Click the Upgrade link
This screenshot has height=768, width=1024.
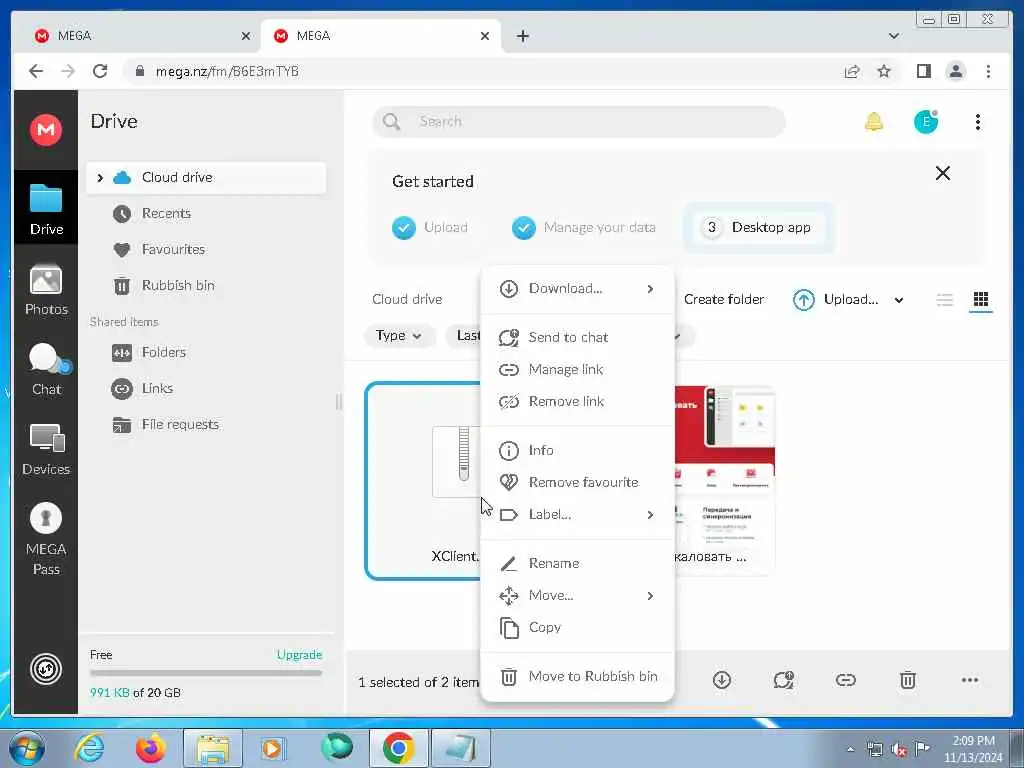(x=299, y=654)
